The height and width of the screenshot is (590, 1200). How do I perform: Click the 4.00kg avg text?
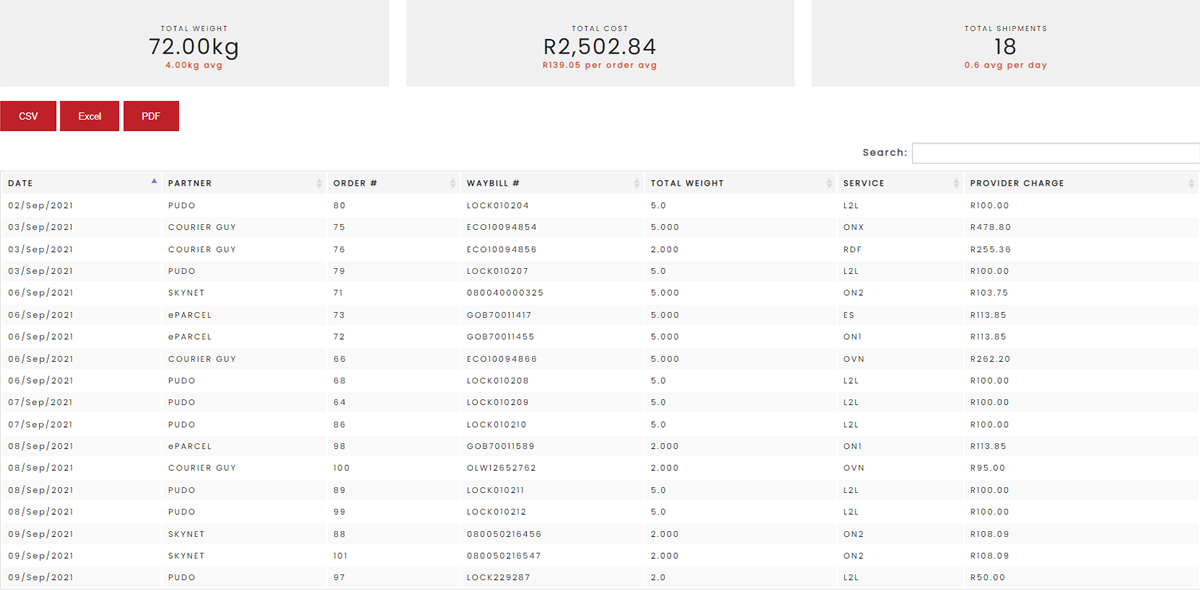(x=194, y=65)
